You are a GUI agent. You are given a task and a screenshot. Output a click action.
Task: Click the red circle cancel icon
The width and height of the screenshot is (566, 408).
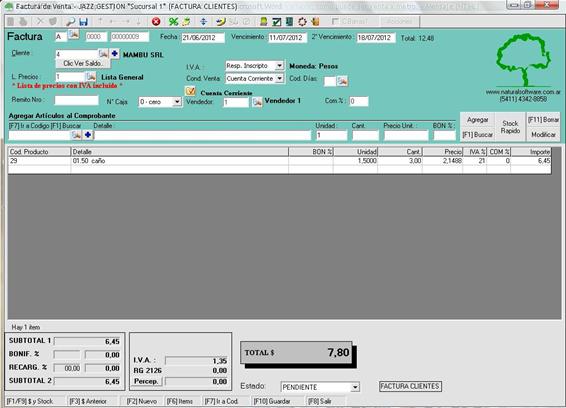click(156, 22)
